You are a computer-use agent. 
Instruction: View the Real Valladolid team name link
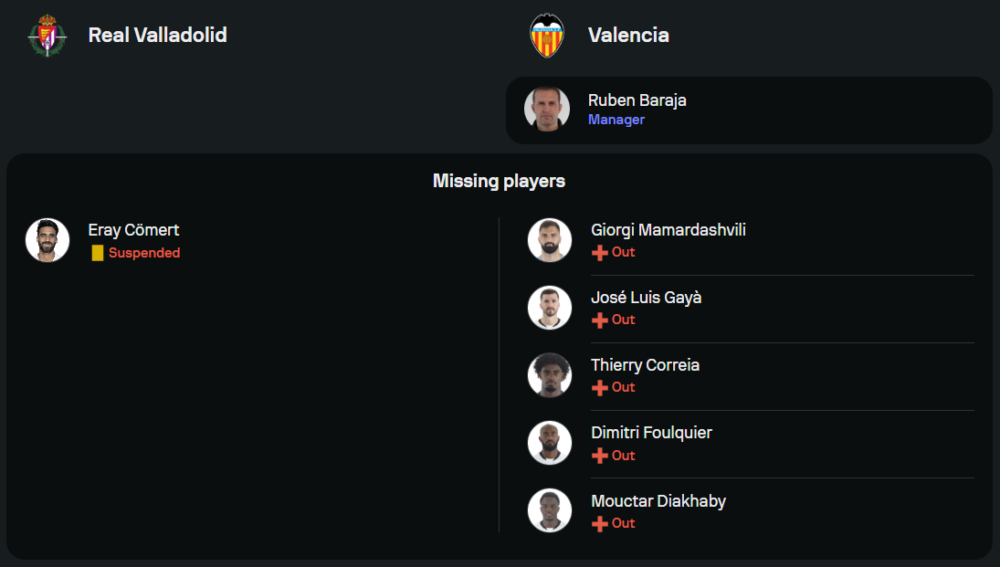pyautogui.click(x=157, y=35)
